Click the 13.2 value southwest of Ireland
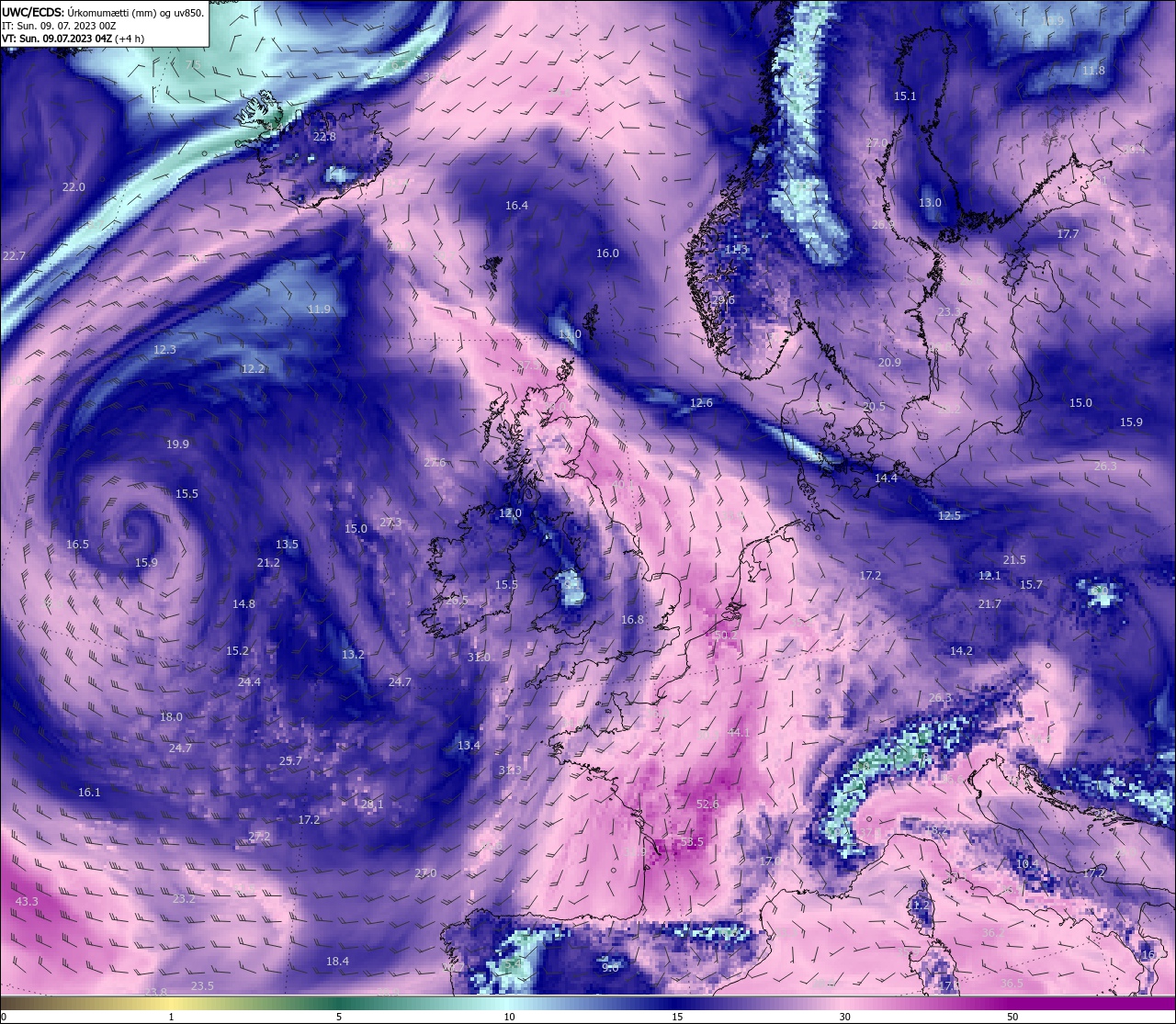1176x1024 pixels. [353, 654]
